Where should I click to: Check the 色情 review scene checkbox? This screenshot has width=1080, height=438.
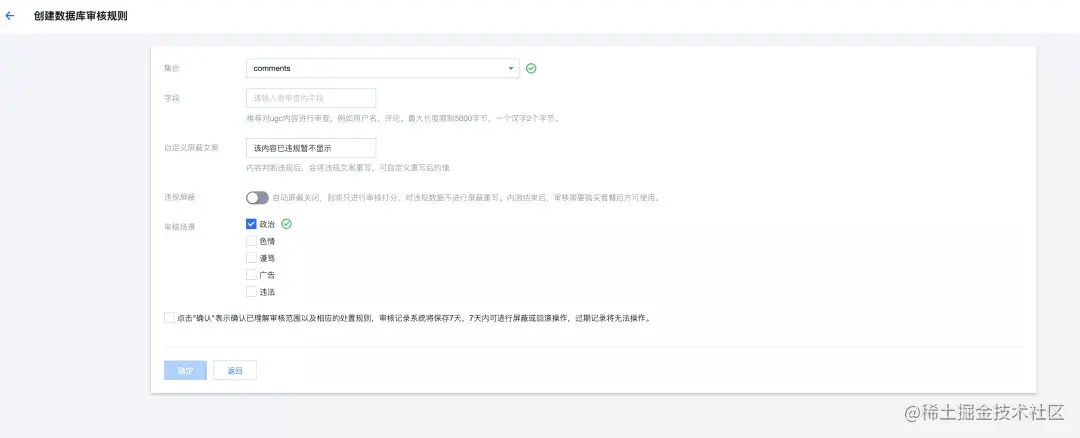click(x=251, y=241)
